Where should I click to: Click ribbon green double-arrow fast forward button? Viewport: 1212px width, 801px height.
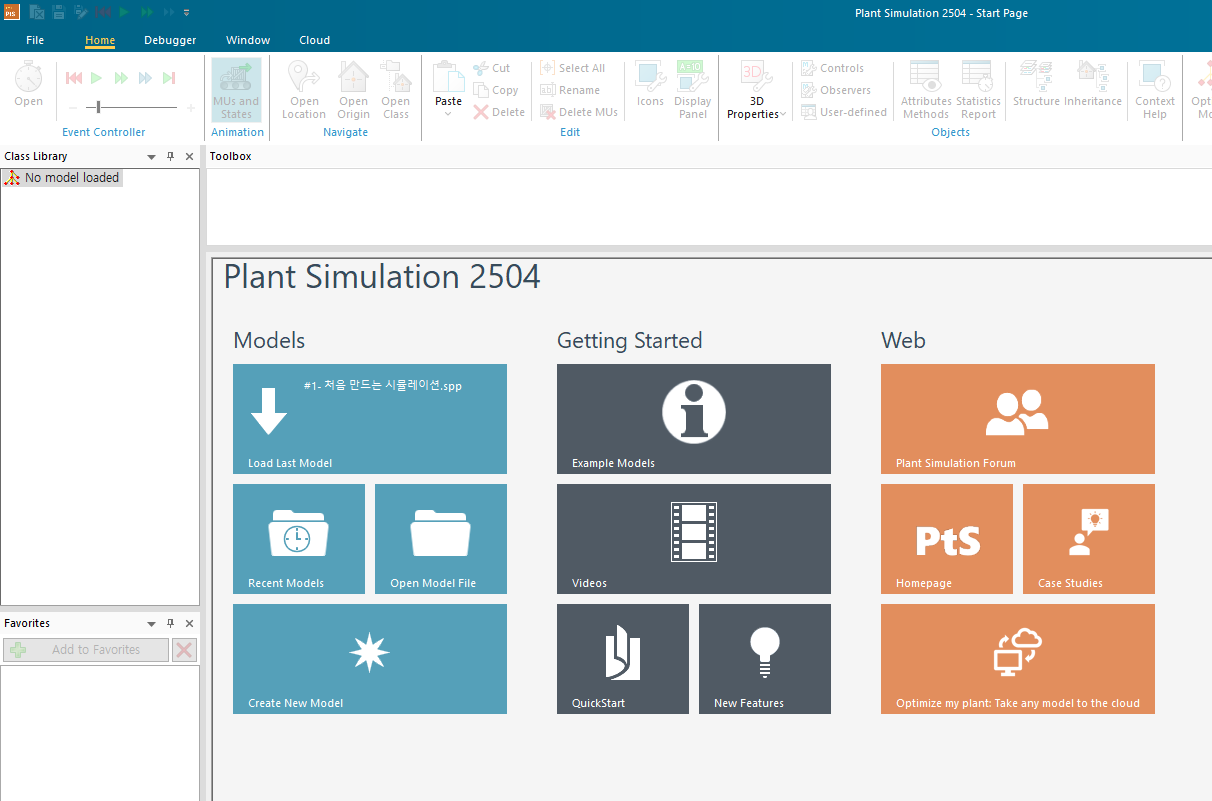pyautogui.click(x=121, y=78)
